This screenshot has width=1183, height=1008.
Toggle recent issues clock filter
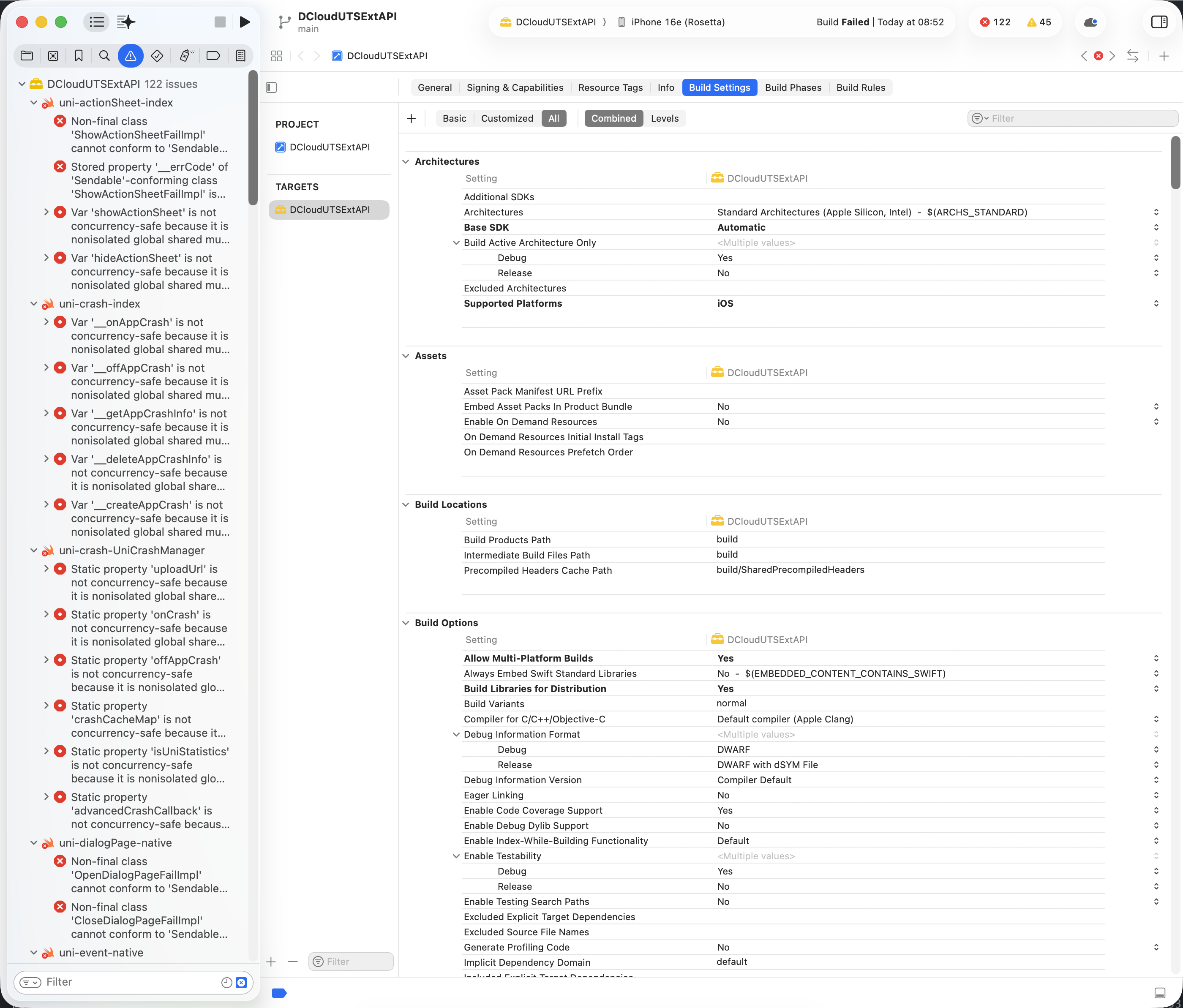226,982
